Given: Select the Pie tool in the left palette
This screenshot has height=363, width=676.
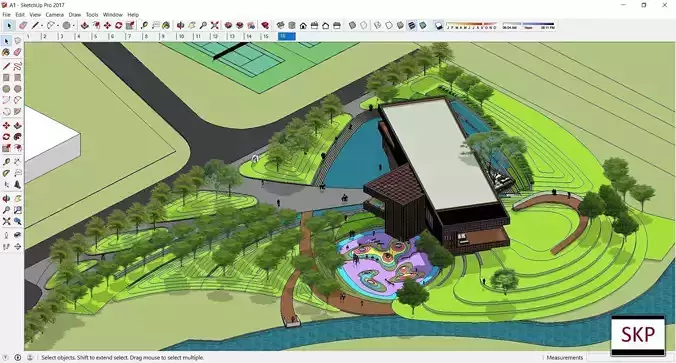Looking at the screenshot, I should click(x=17, y=112).
